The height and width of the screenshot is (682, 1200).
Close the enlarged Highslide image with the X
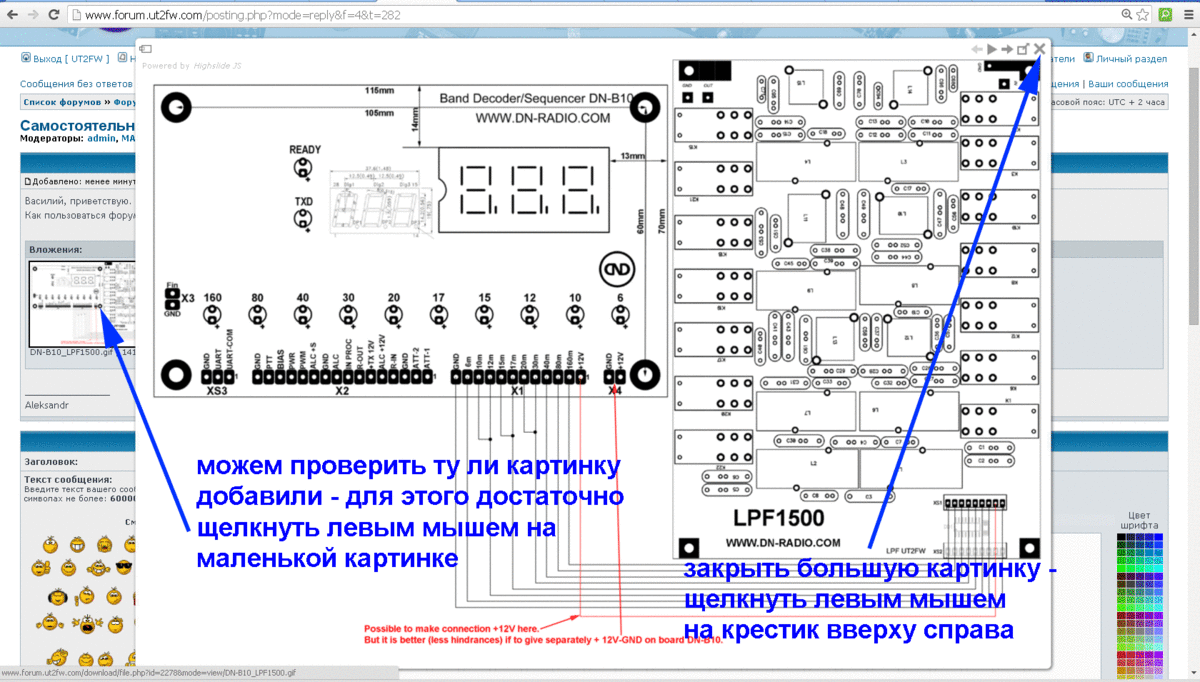point(1039,49)
